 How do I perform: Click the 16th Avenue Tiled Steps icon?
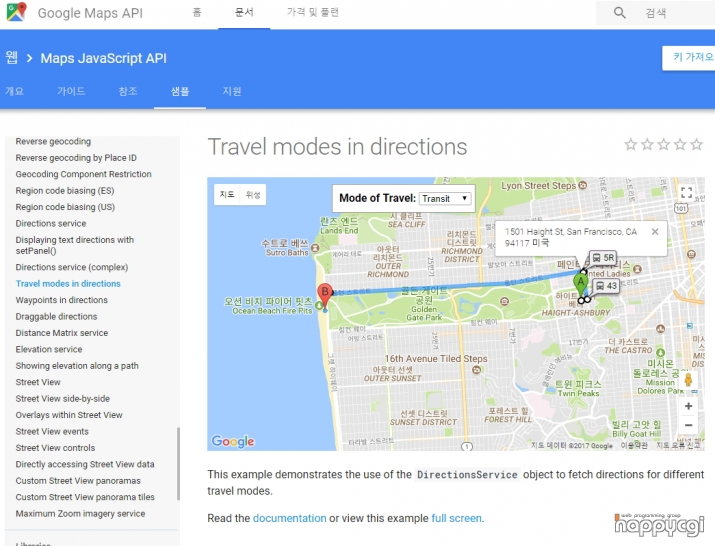[x=477, y=370]
